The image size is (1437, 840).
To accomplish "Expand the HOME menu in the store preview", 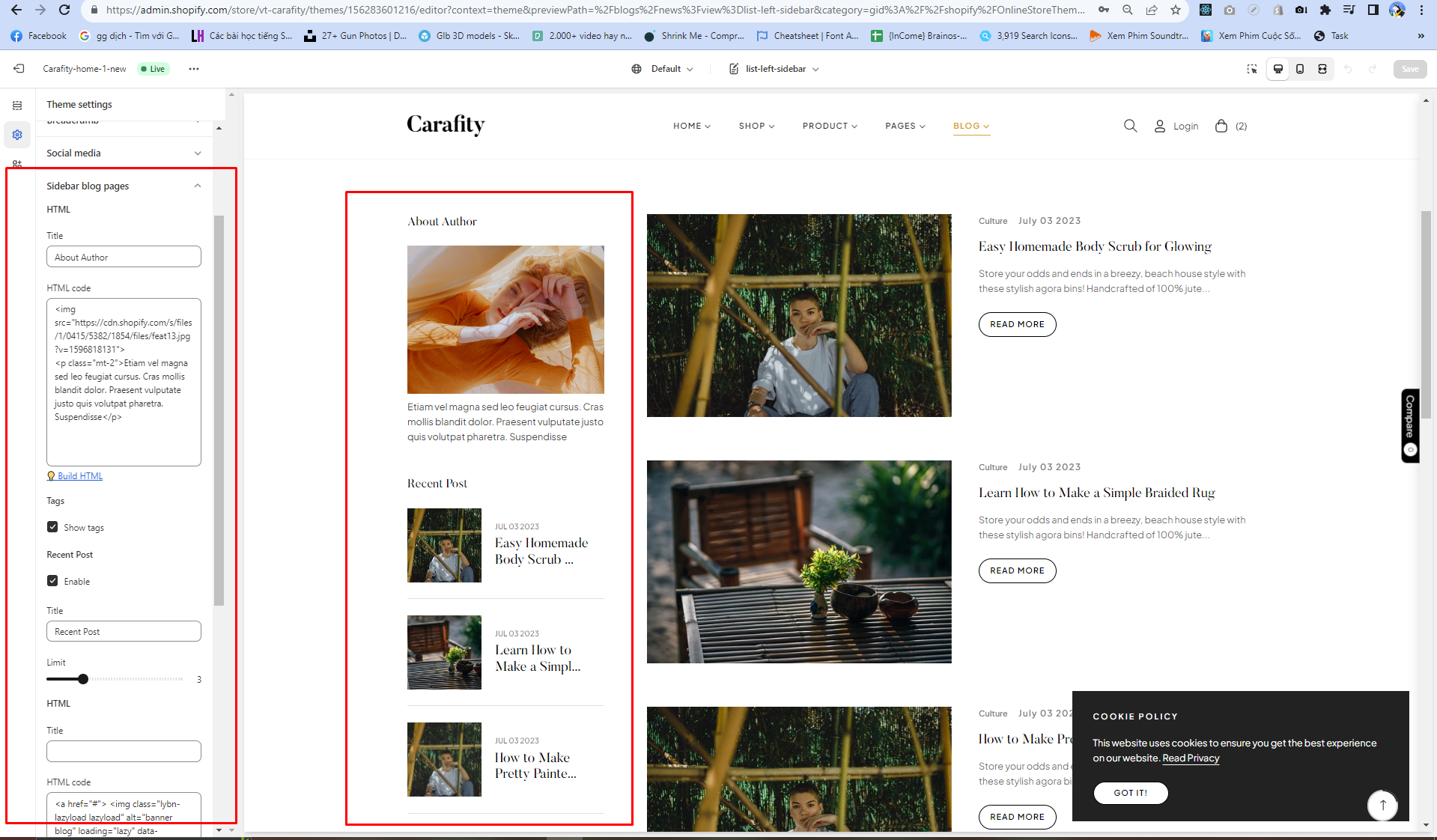I will click(x=691, y=126).
